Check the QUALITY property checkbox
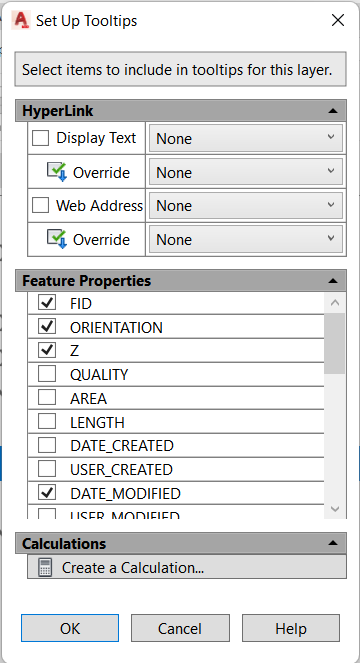 point(47,374)
